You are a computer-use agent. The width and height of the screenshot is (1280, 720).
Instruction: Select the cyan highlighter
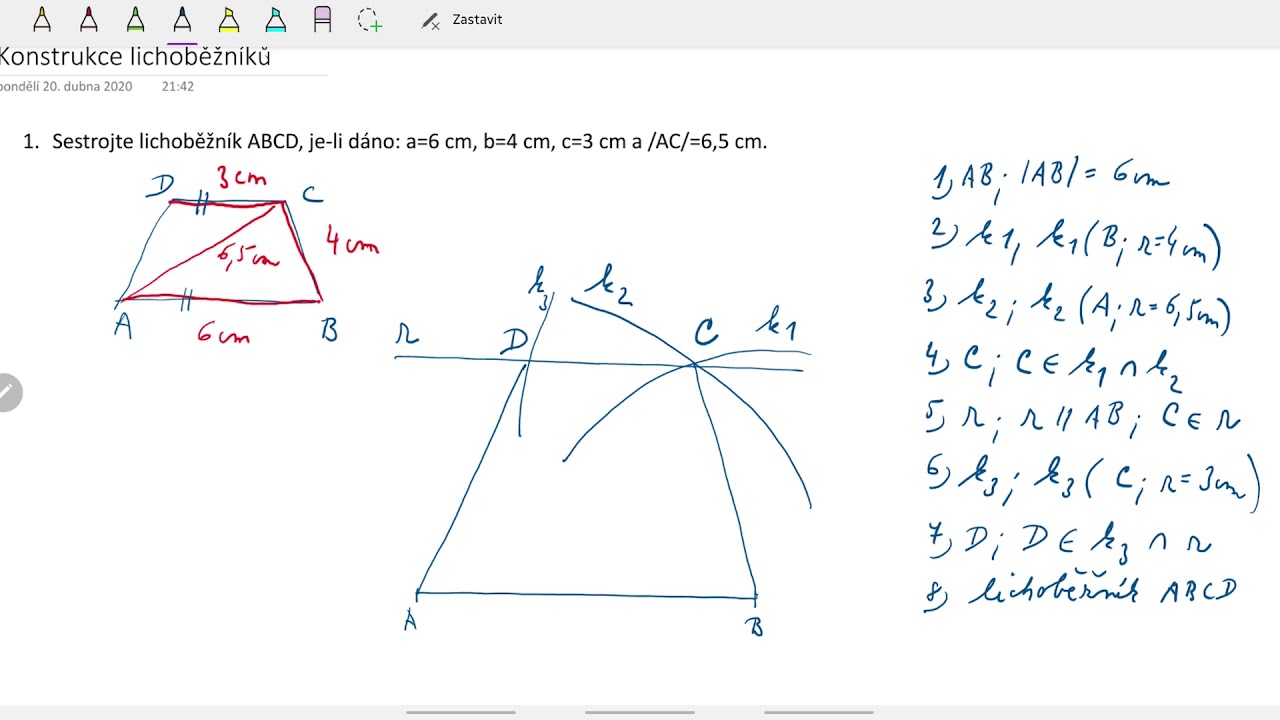tap(276, 20)
